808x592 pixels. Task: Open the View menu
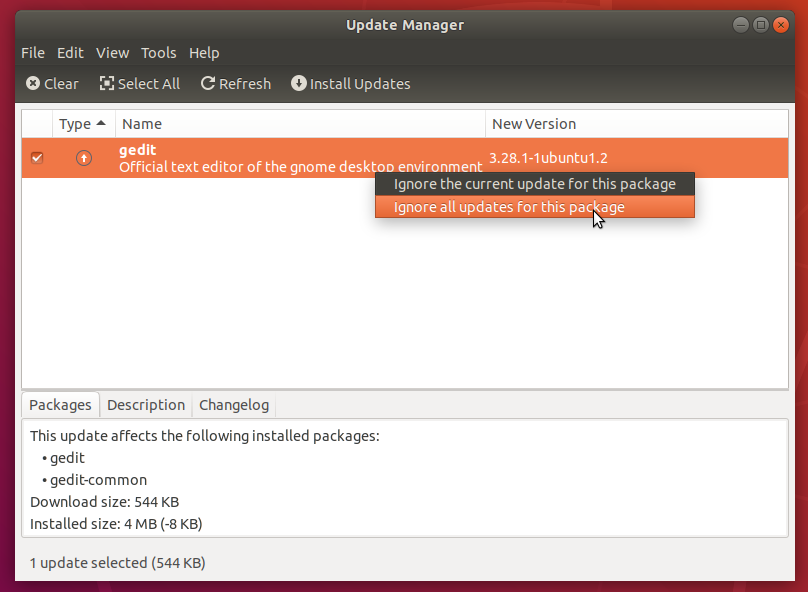click(112, 52)
